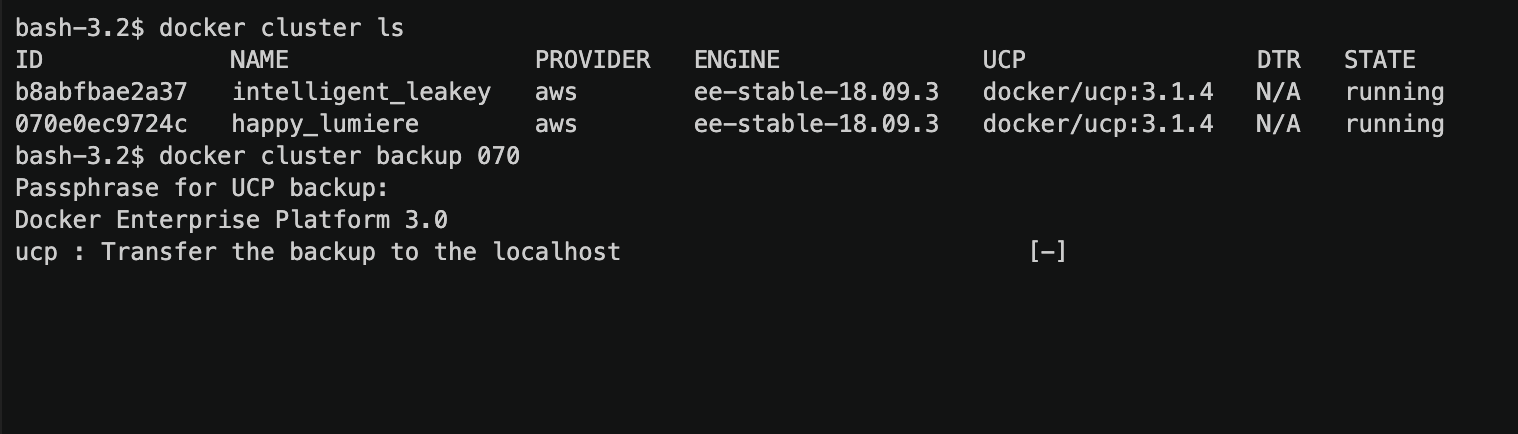This screenshot has width=1518, height=434.
Task: Click the "docker cluster ls" command text
Action: [281, 28]
